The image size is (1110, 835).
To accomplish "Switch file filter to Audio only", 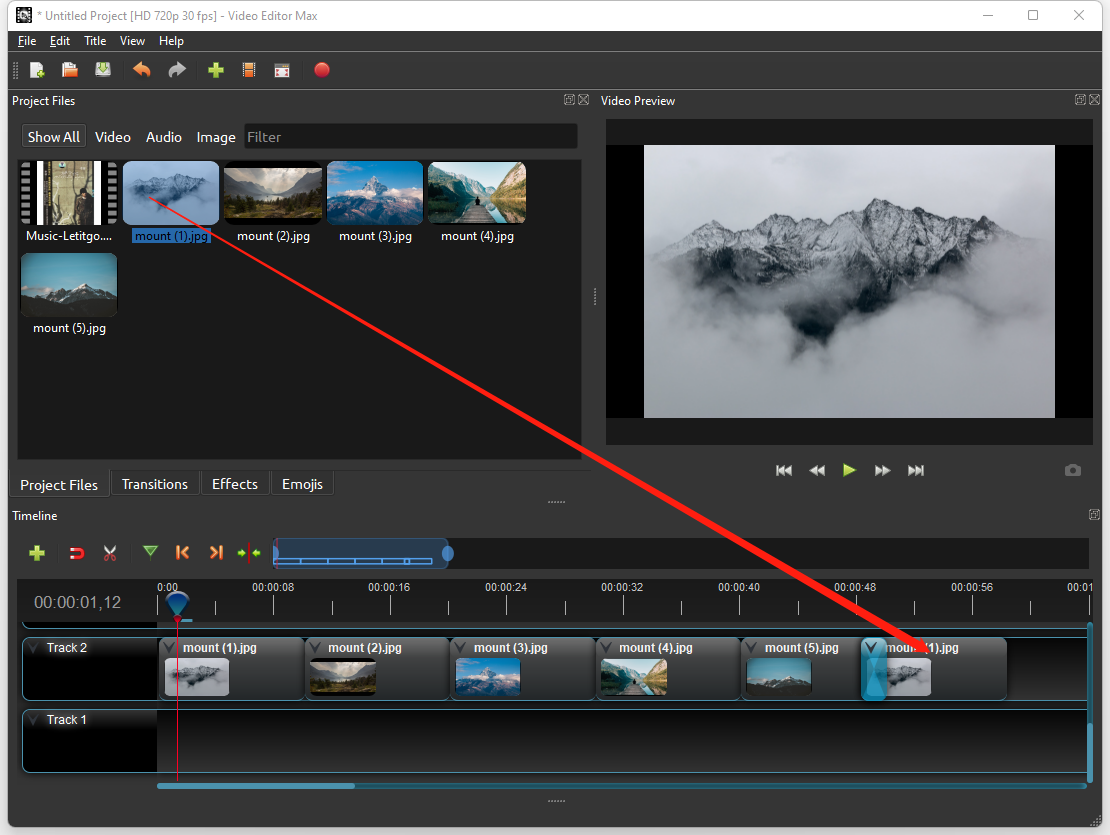I will point(163,137).
